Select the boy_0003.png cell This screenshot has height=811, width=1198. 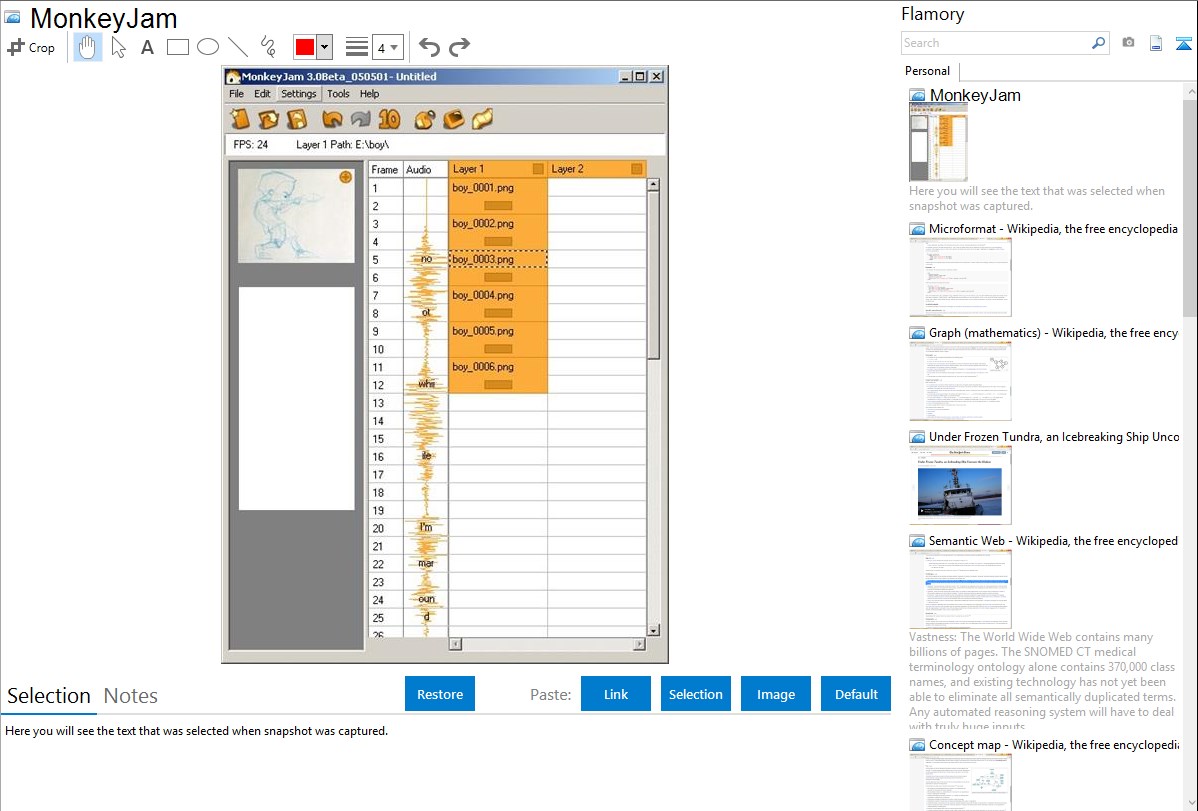coord(498,259)
